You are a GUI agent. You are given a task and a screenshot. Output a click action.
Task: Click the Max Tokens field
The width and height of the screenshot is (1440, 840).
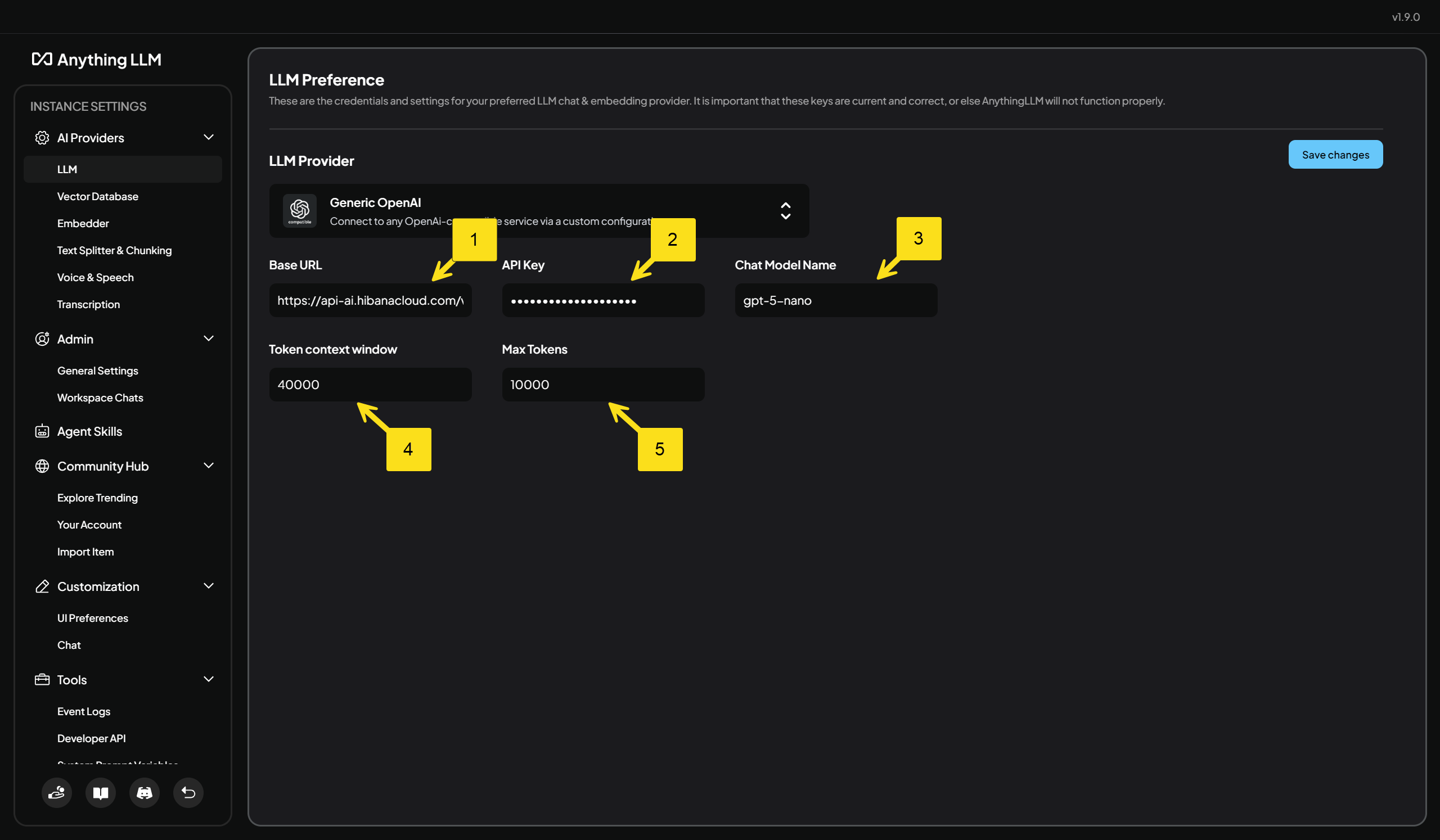click(604, 385)
